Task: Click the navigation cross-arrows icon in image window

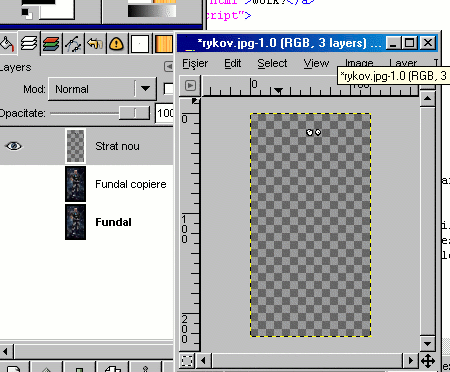Action: tap(428, 361)
